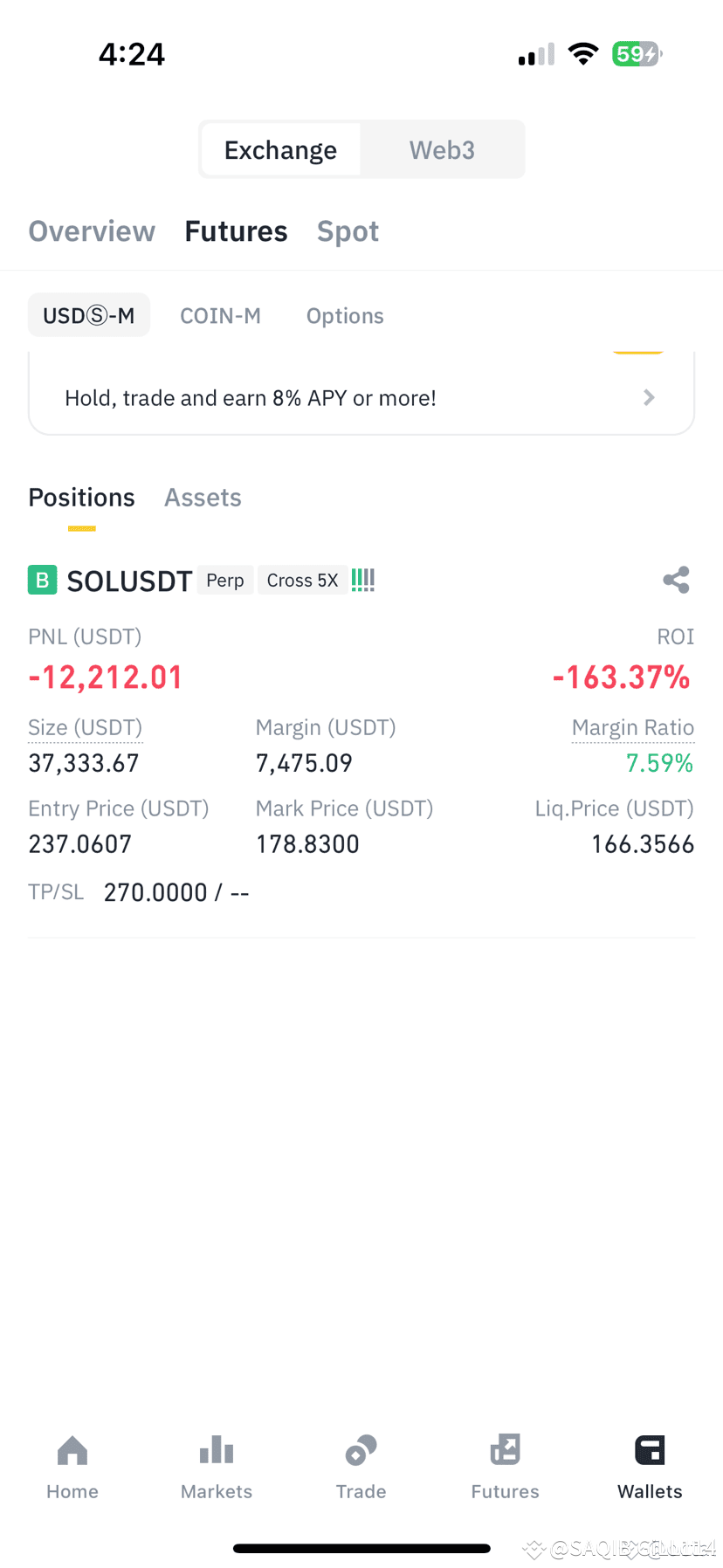Image resolution: width=723 pixels, height=1568 pixels.
Task: Open the Futures icon in bottom navigation
Action: (x=505, y=1450)
